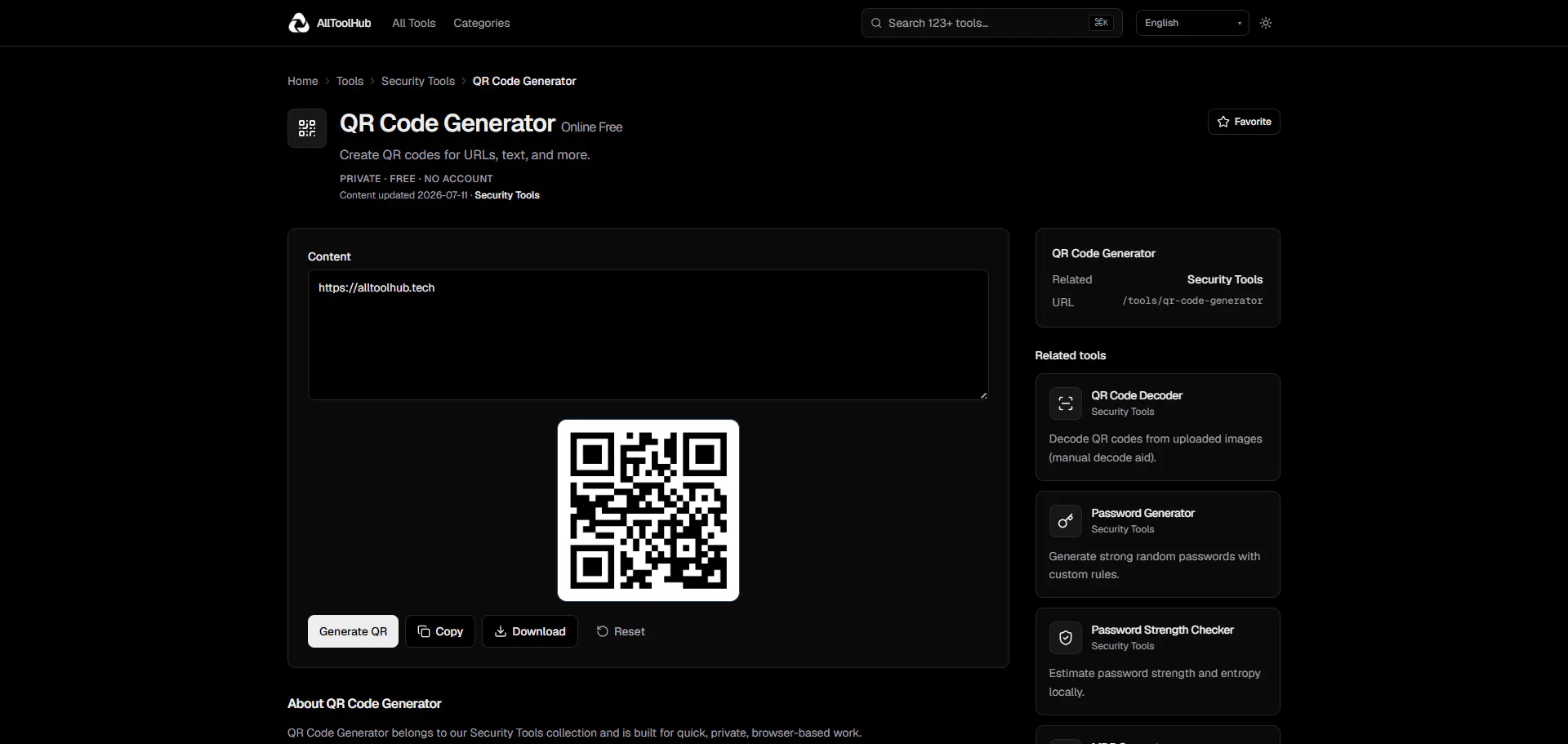Open the Categories nav item
Viewport: 1568px width, 744px height.
481,23
